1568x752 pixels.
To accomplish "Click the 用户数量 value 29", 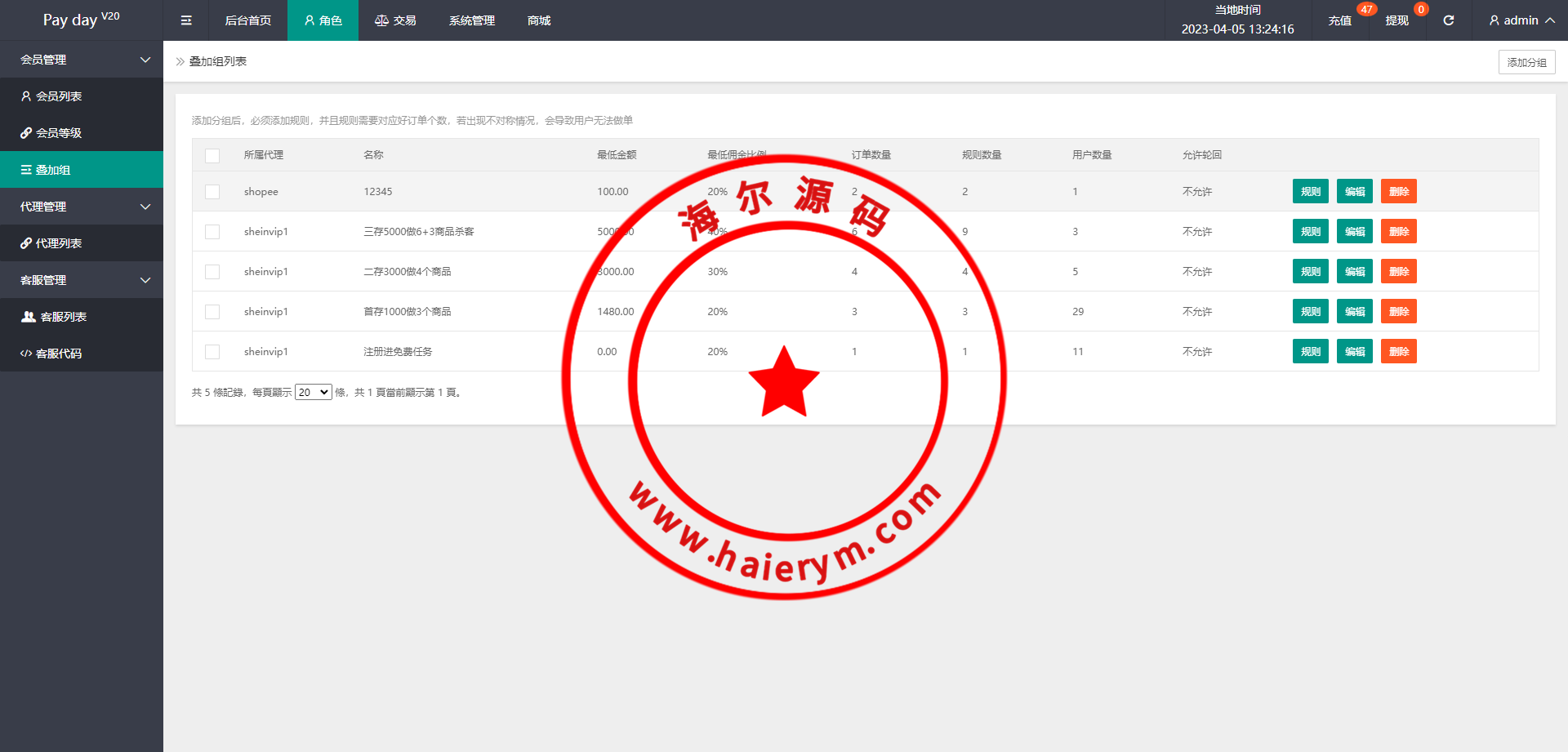I will pyautogui.click(x=1078, y=312).
